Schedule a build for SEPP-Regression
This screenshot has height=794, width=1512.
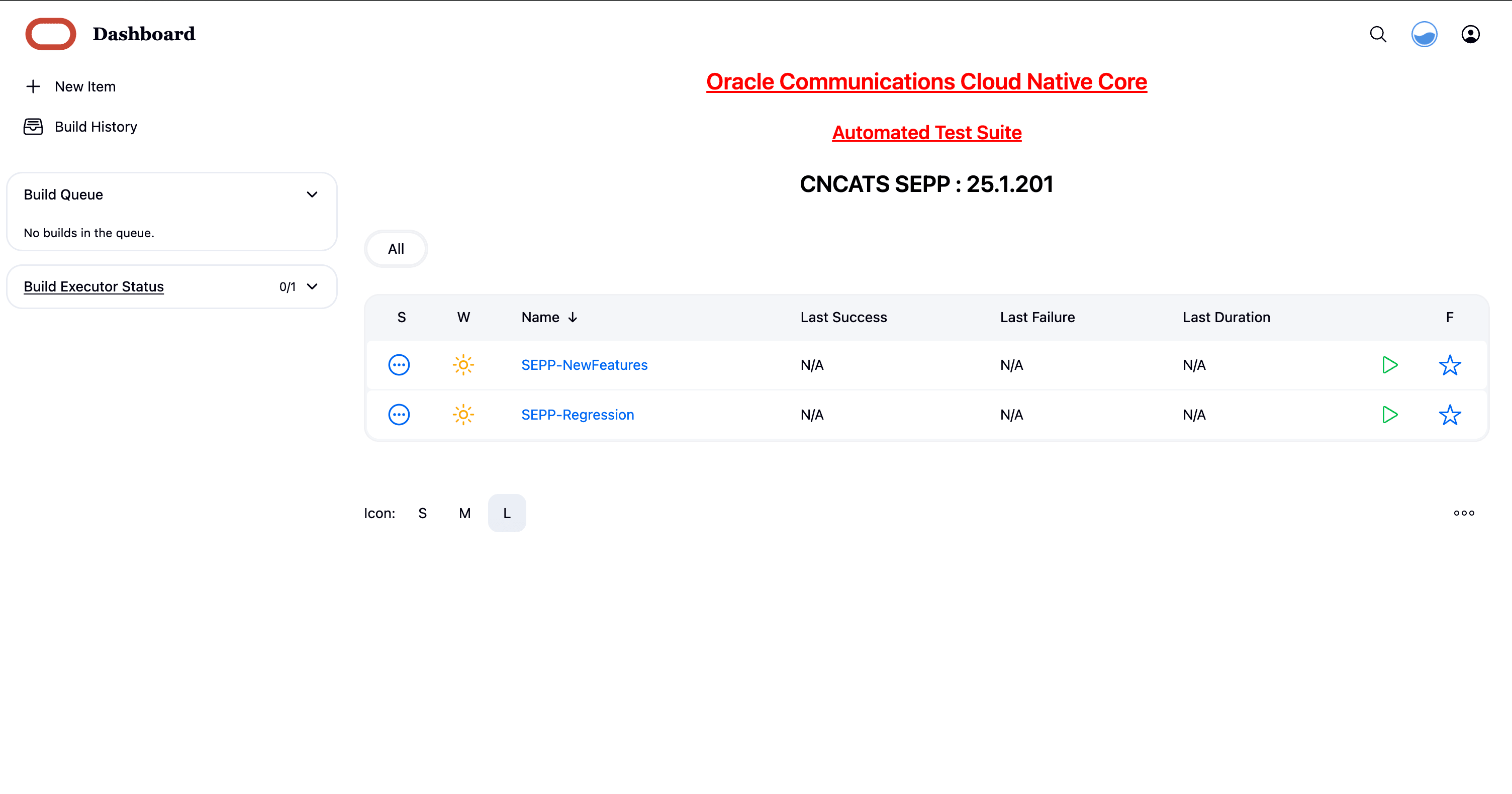point(1390,415)
